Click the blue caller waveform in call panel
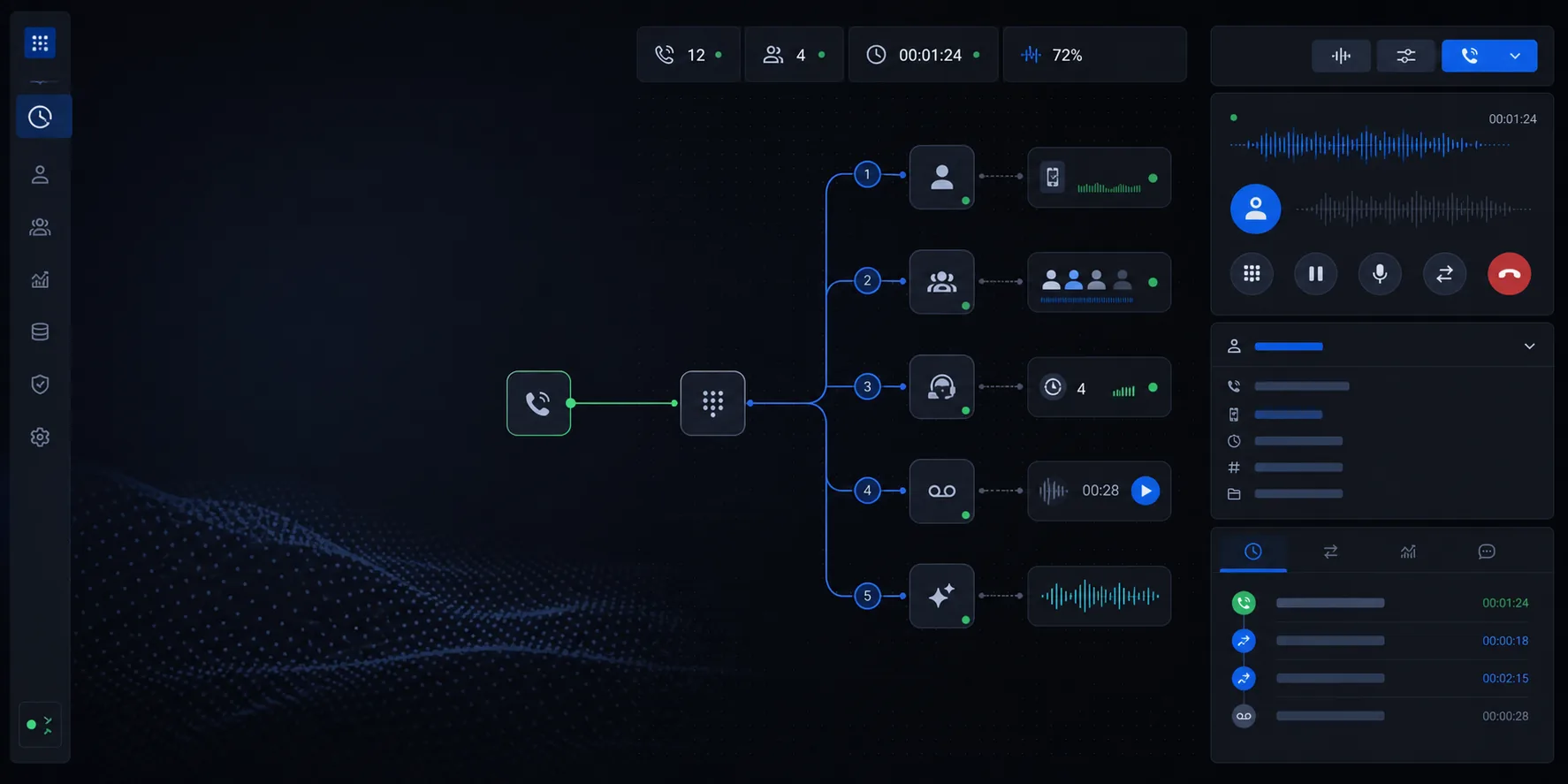Viewport: 1568px width, 784px height. coord(1370,145)
